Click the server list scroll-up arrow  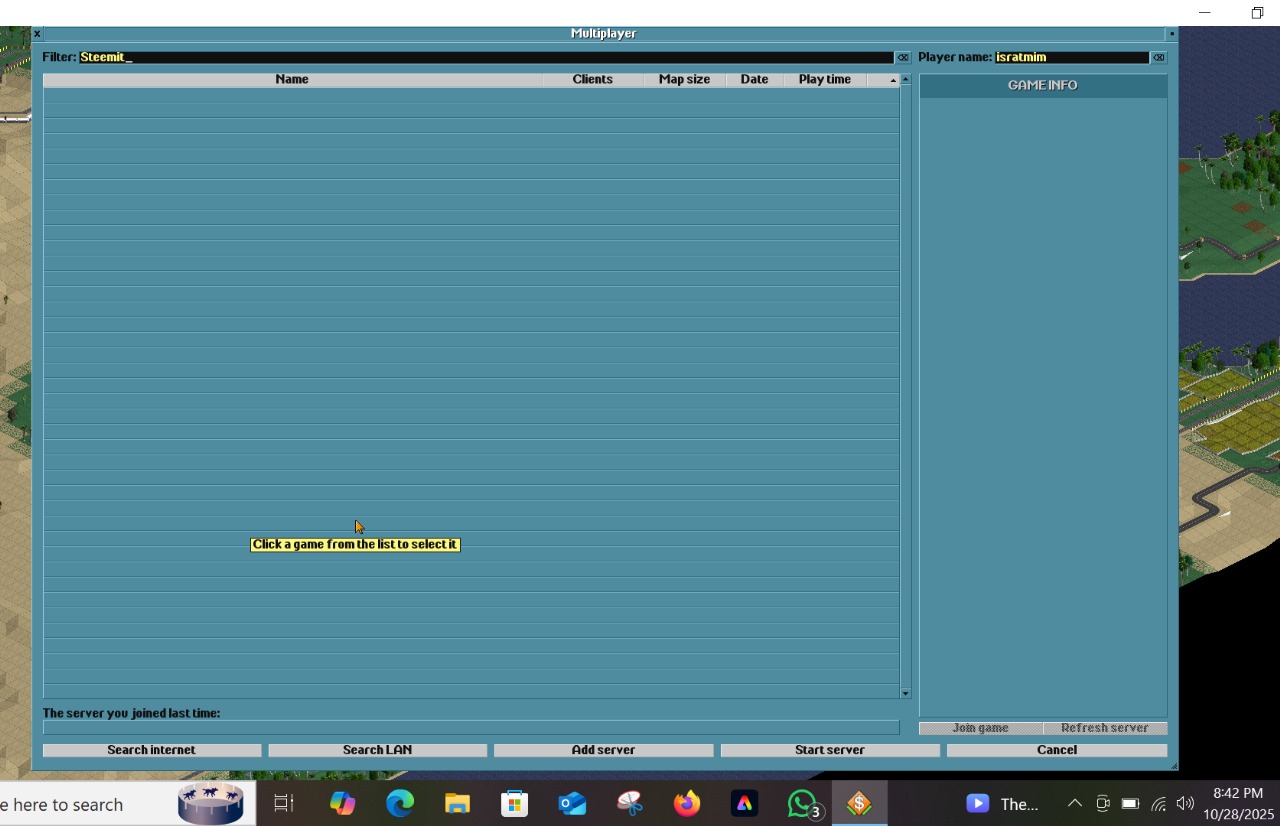(905, 79)
